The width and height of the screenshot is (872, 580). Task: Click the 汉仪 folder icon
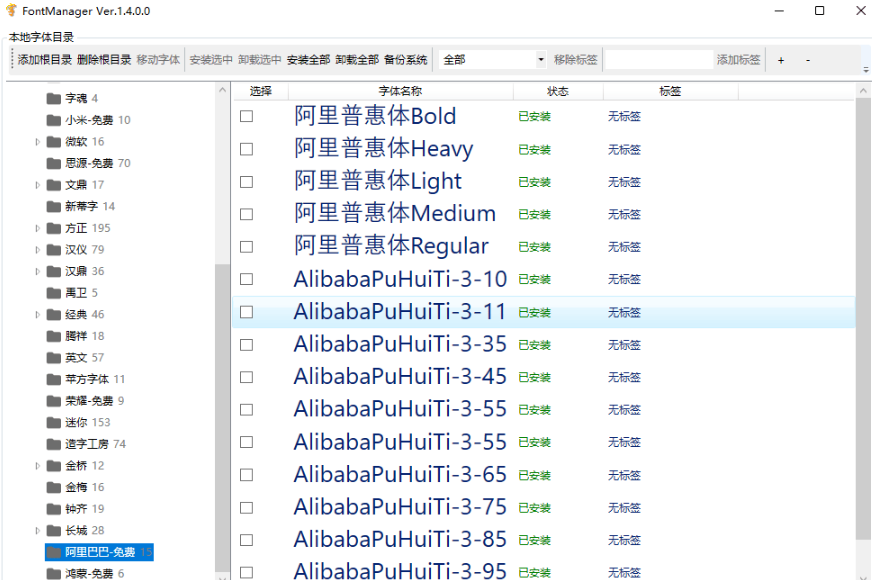[53, 250]
